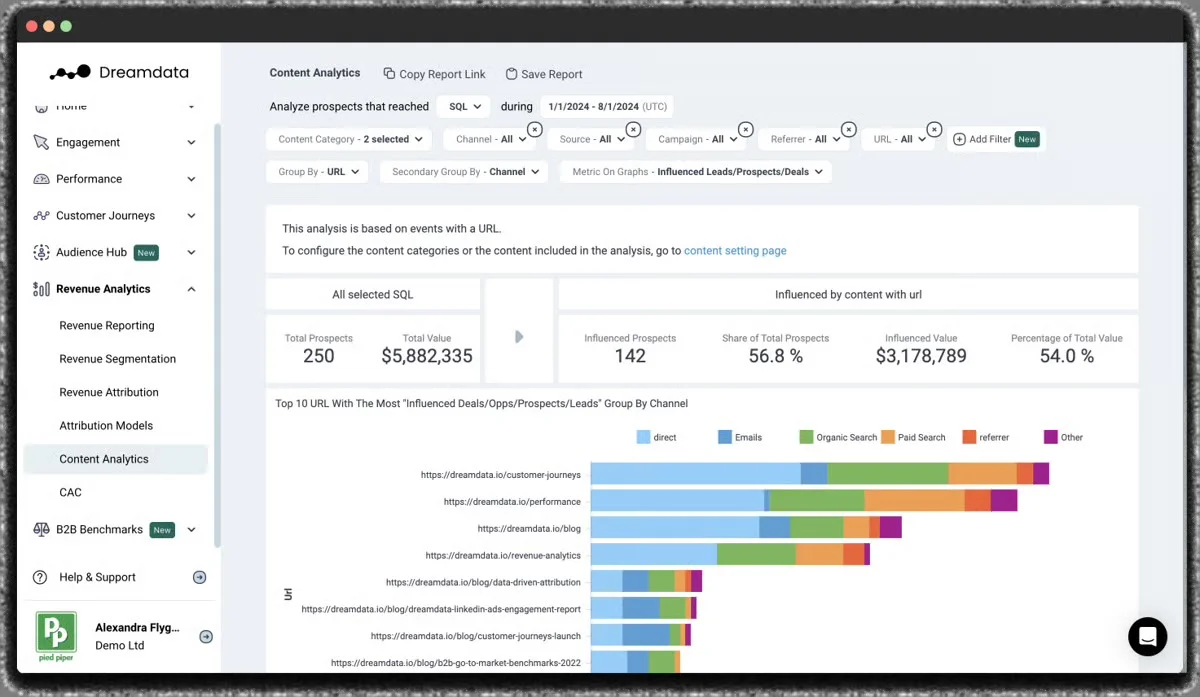1200x697 pixels.
Task: Remove the URL filter with its x
Action: 934,129
